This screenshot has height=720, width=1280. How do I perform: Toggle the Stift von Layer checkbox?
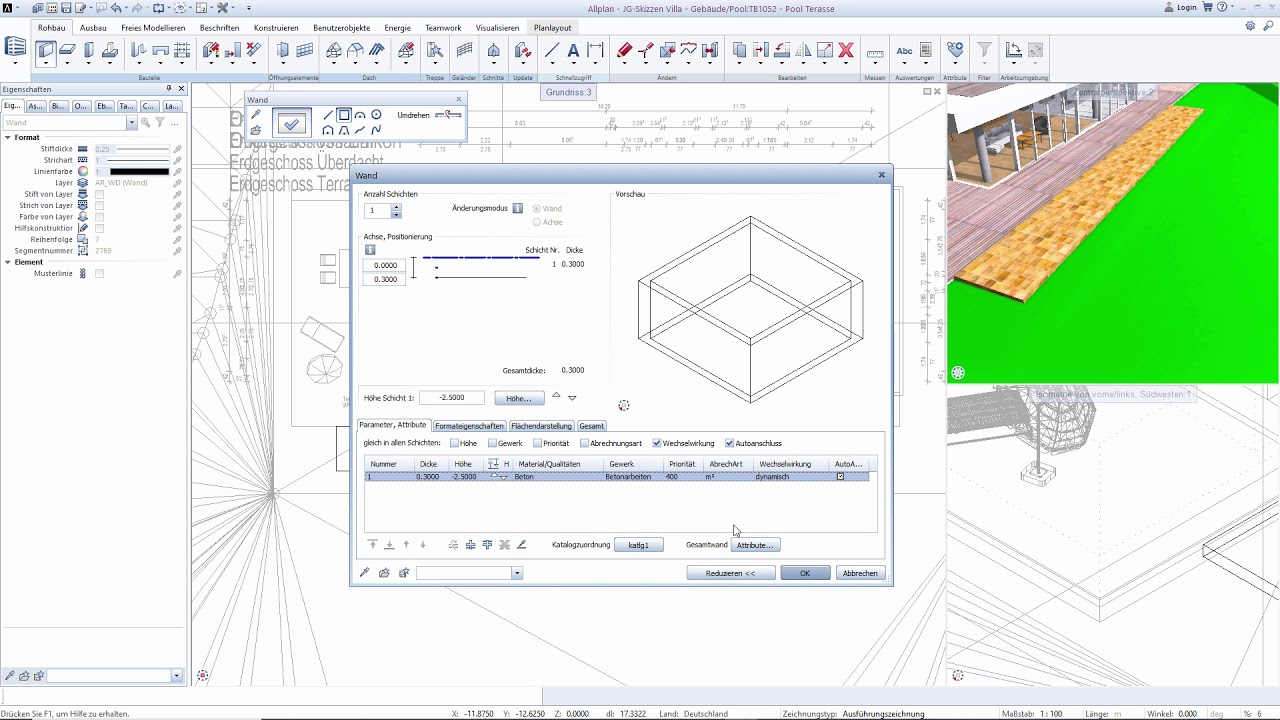99,194
